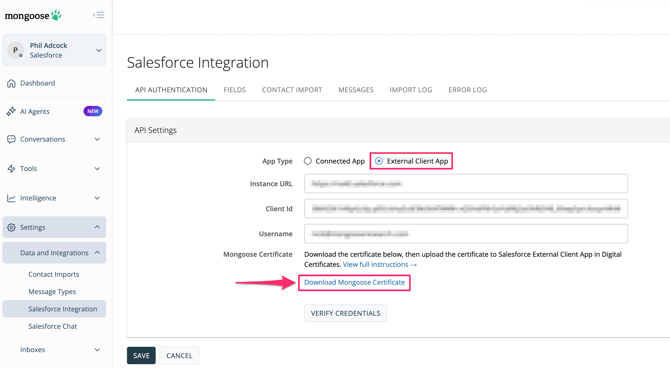
Task: Click Download Mongoose Certificate link
Action: [354, 283]
